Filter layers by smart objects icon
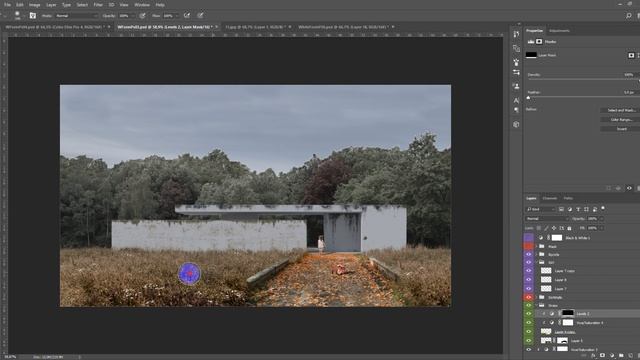This screenshot has height=360, width=640. tap(595, 209)
